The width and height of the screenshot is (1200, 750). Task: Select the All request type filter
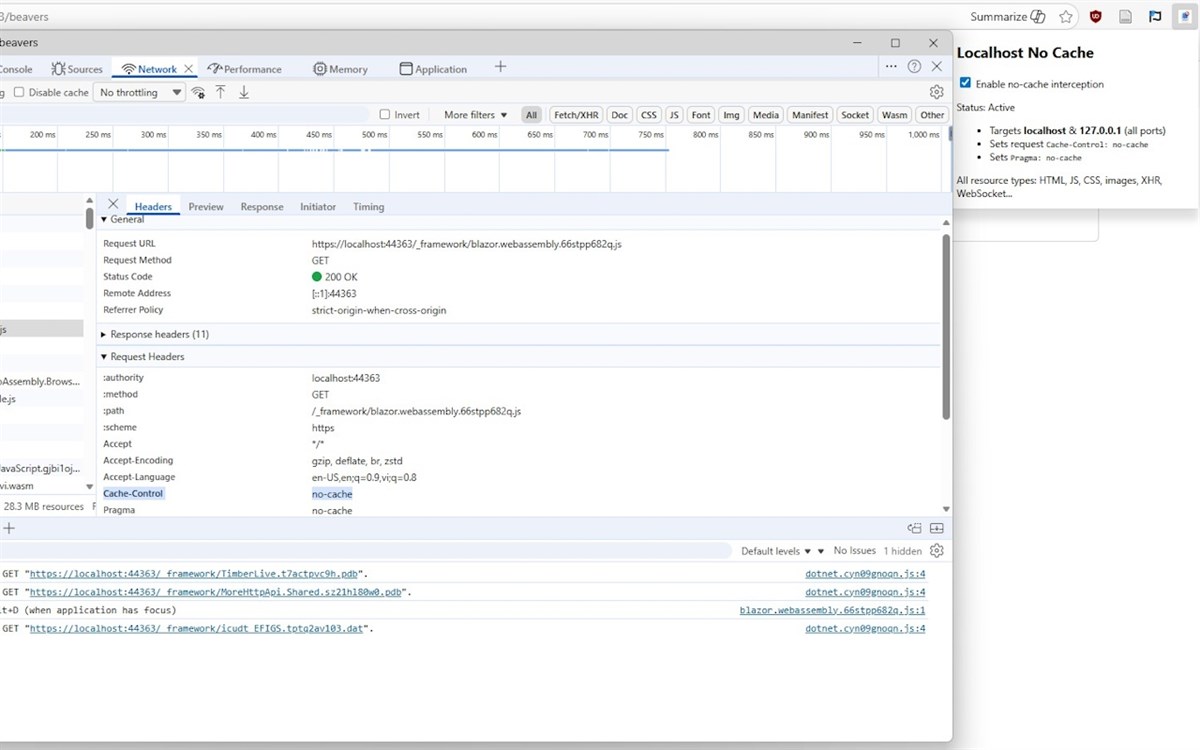[531, 115]
